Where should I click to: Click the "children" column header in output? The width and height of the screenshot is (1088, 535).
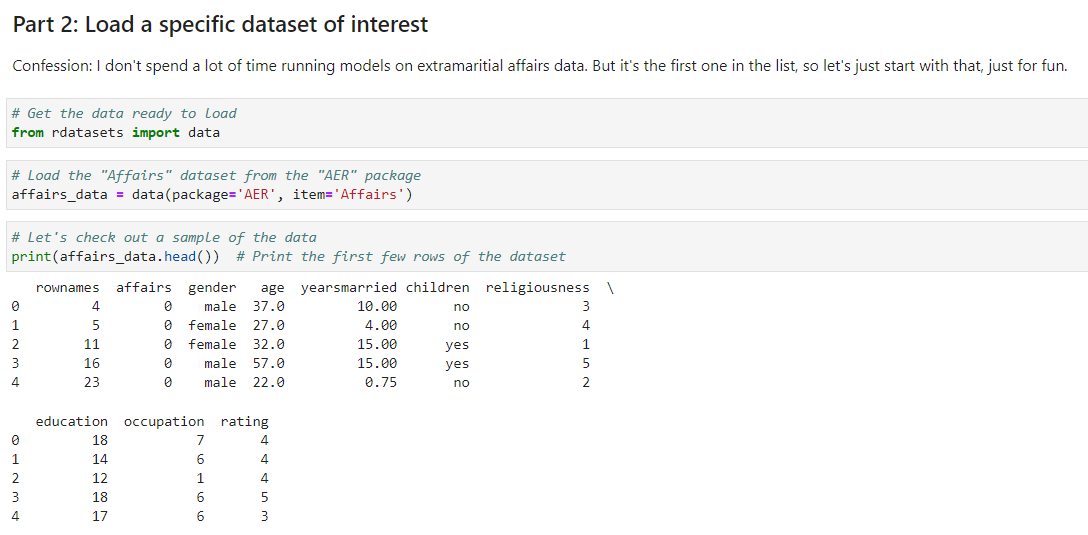[438, 288]
